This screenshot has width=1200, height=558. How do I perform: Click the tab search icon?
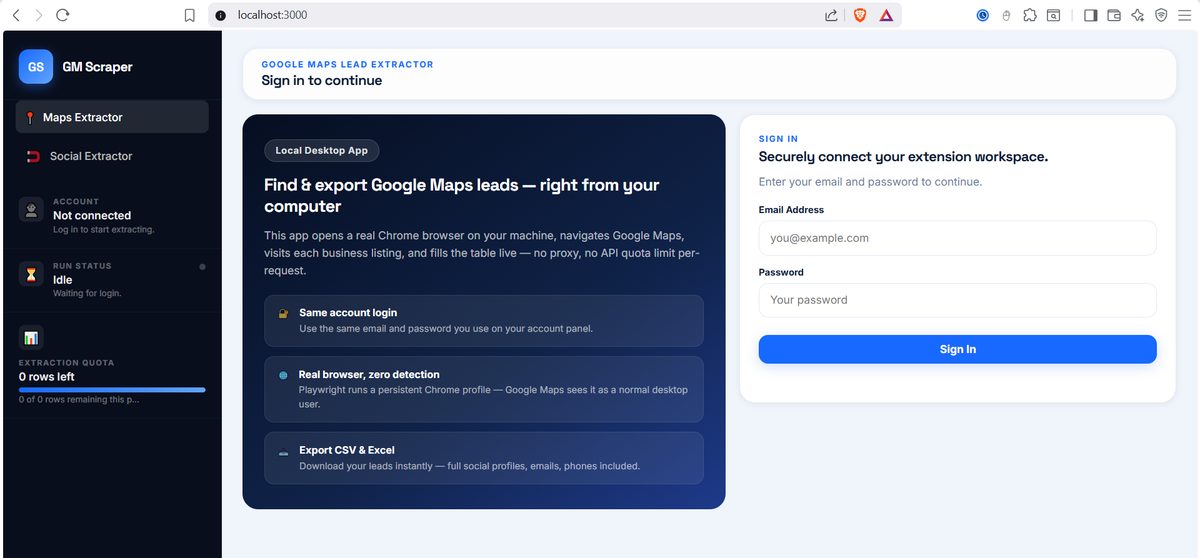(1054, 15)
